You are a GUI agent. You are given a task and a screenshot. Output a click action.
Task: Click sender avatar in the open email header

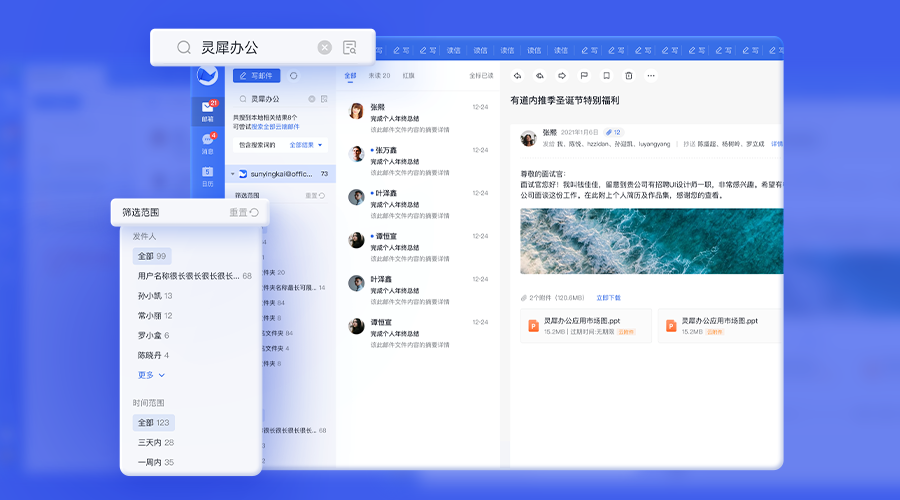[528, 138]
